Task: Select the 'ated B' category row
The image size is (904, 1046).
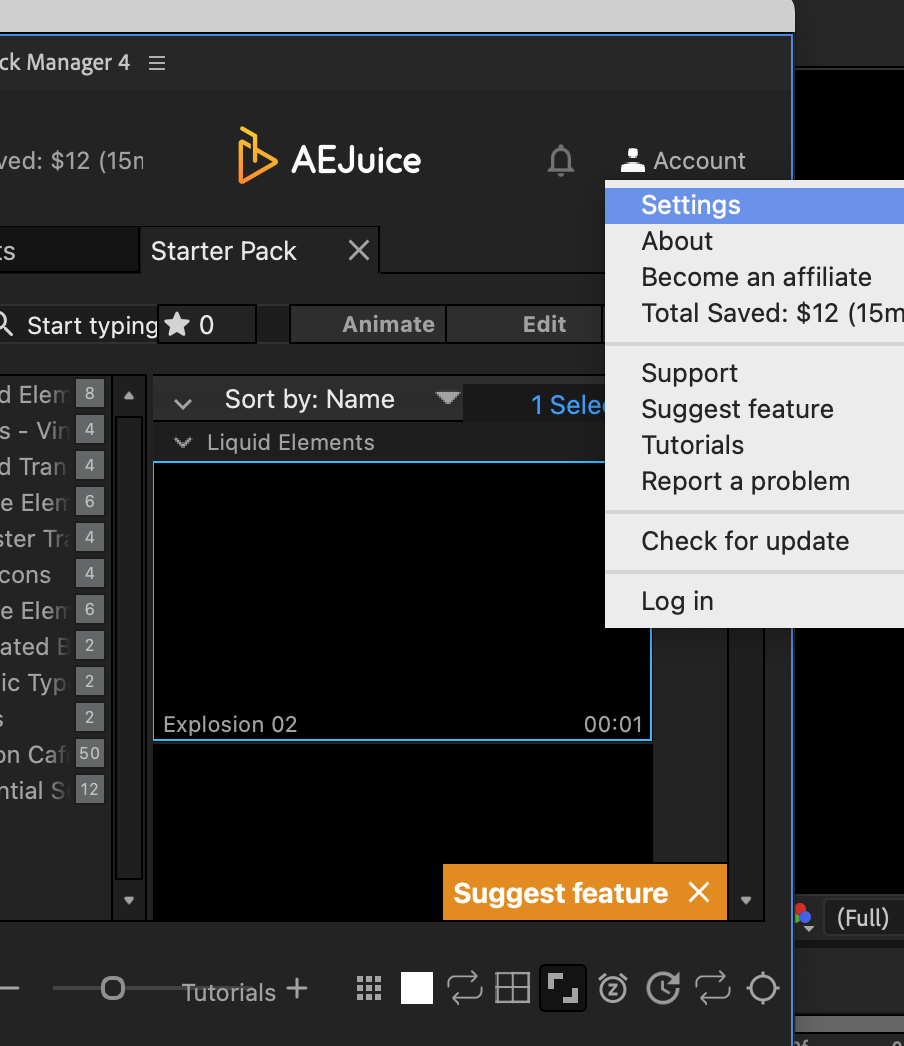Action: 52,646
